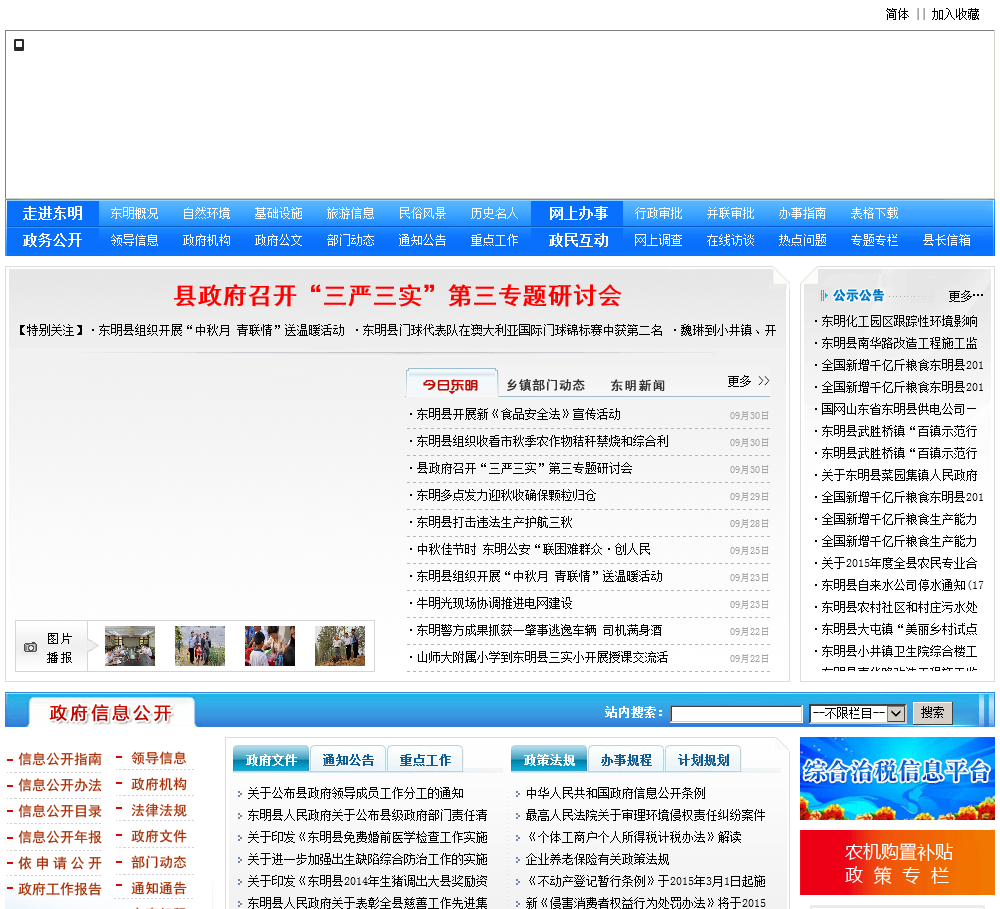Open news 山师大附属小学到东明县三实小
This screenshot has width=1000, height=909.
542,658
